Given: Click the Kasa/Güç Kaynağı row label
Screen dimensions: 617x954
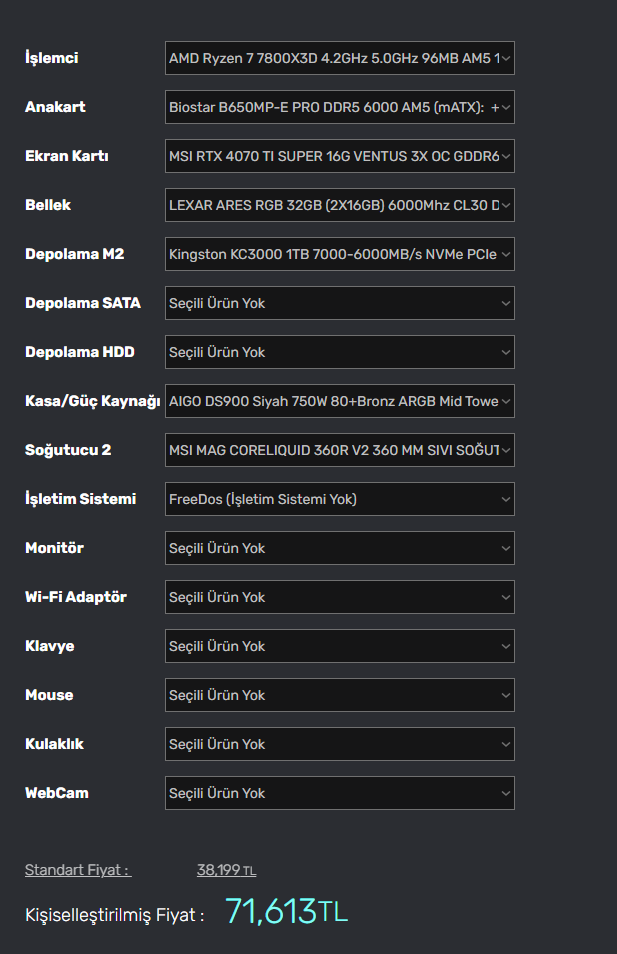Looking at the screenshot, I should [92, 402].
